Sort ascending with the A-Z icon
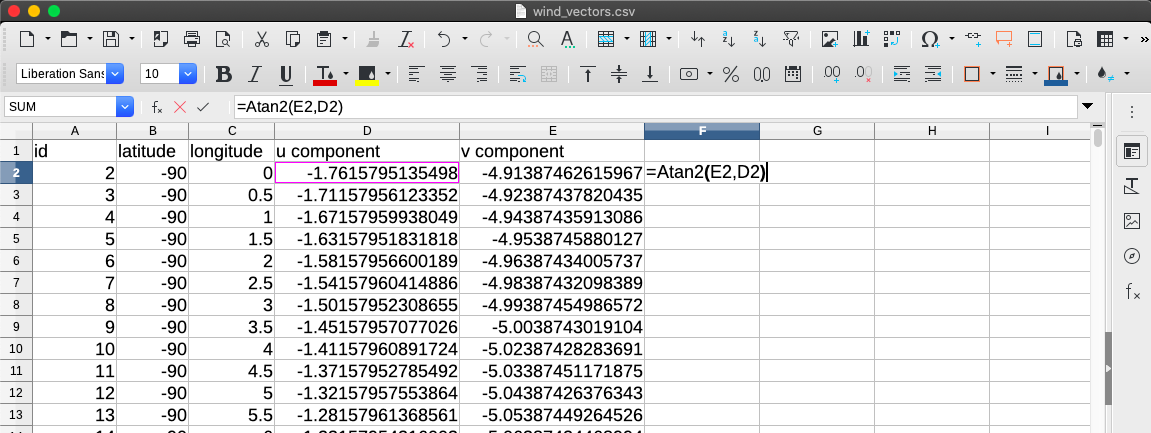Viewport: 1151px width, 433px height. (729, 40)
